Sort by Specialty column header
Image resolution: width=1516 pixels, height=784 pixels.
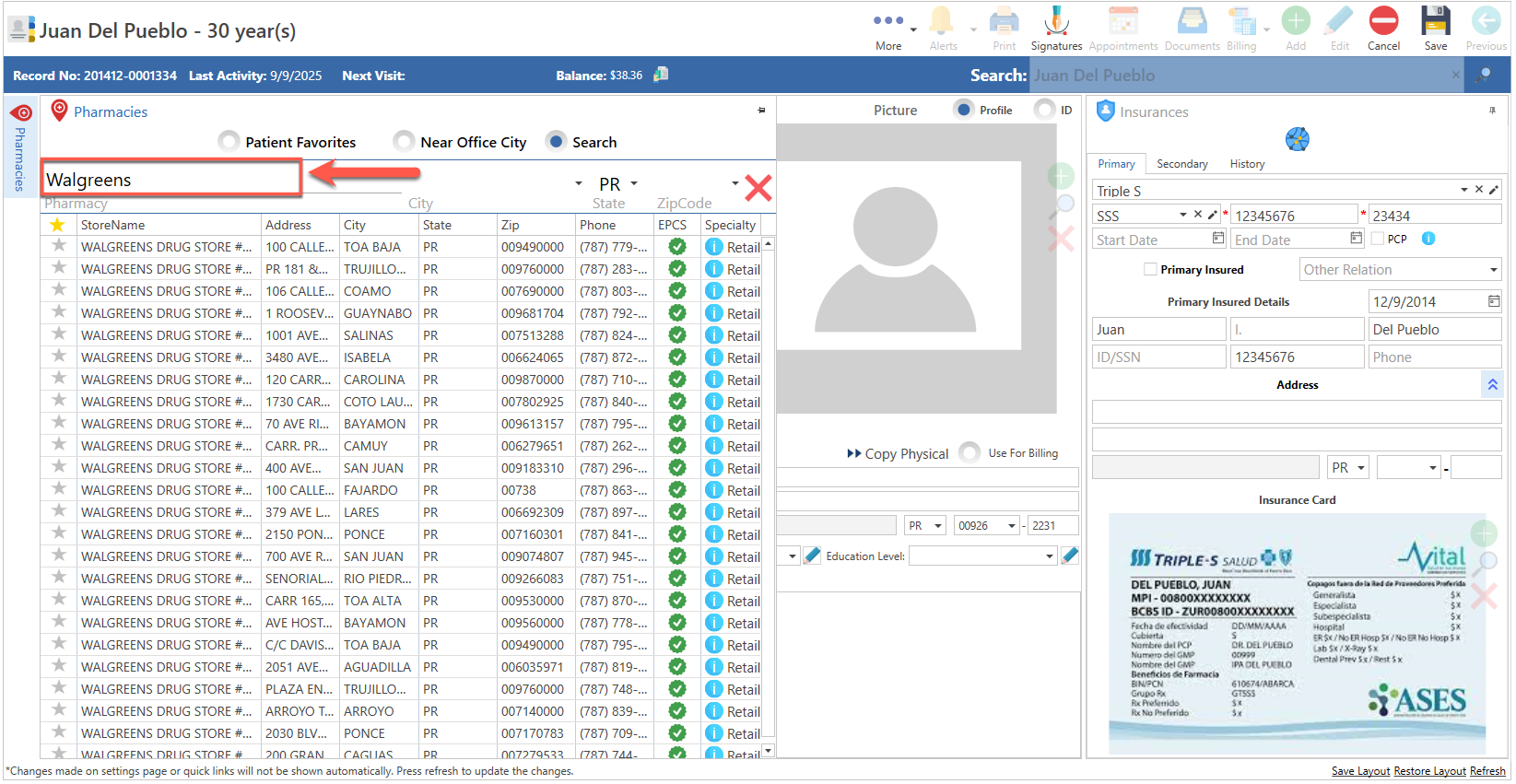pos(730,225)
